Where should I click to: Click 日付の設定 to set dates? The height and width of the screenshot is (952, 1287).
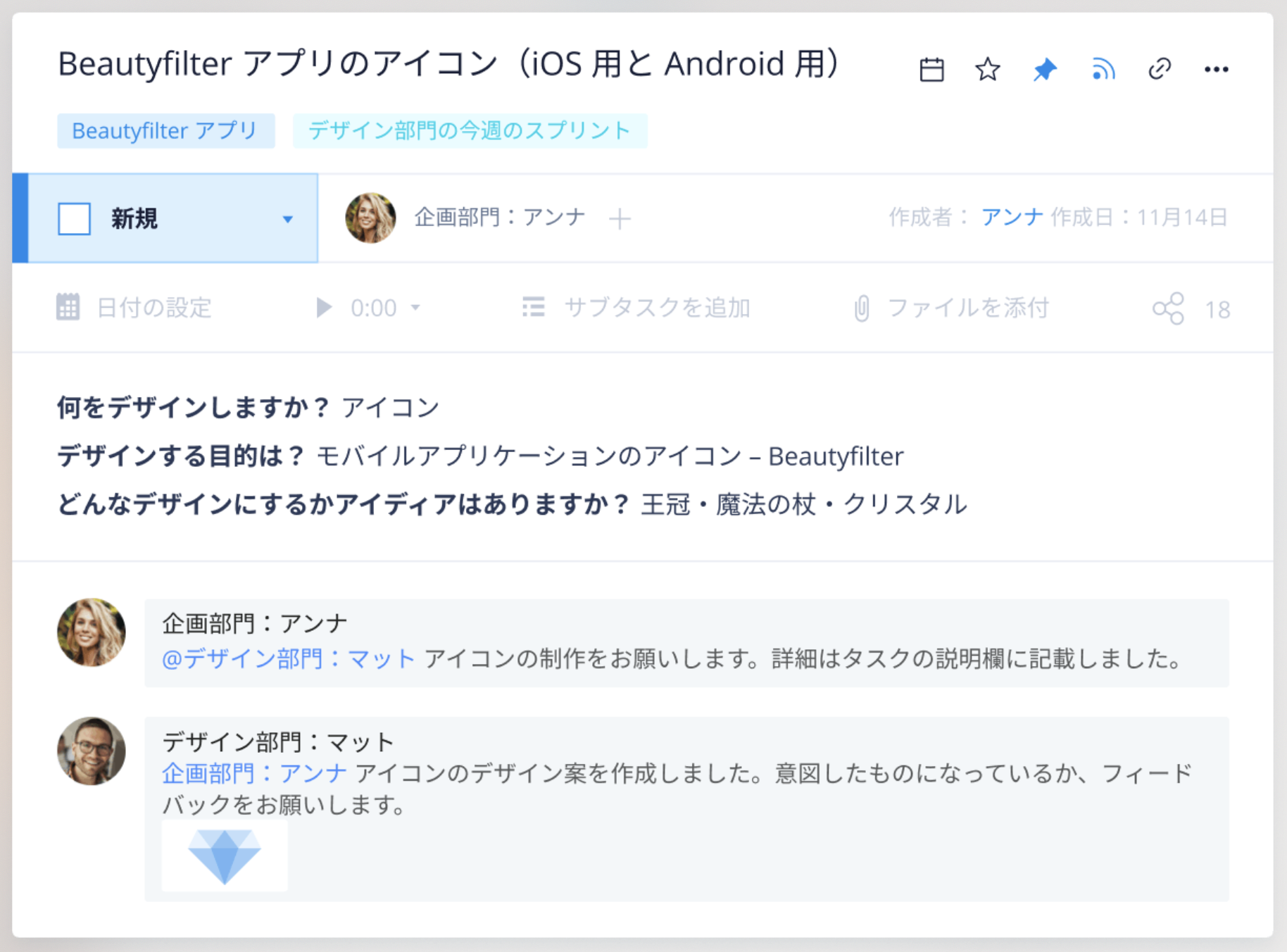[x=154, y=308]
